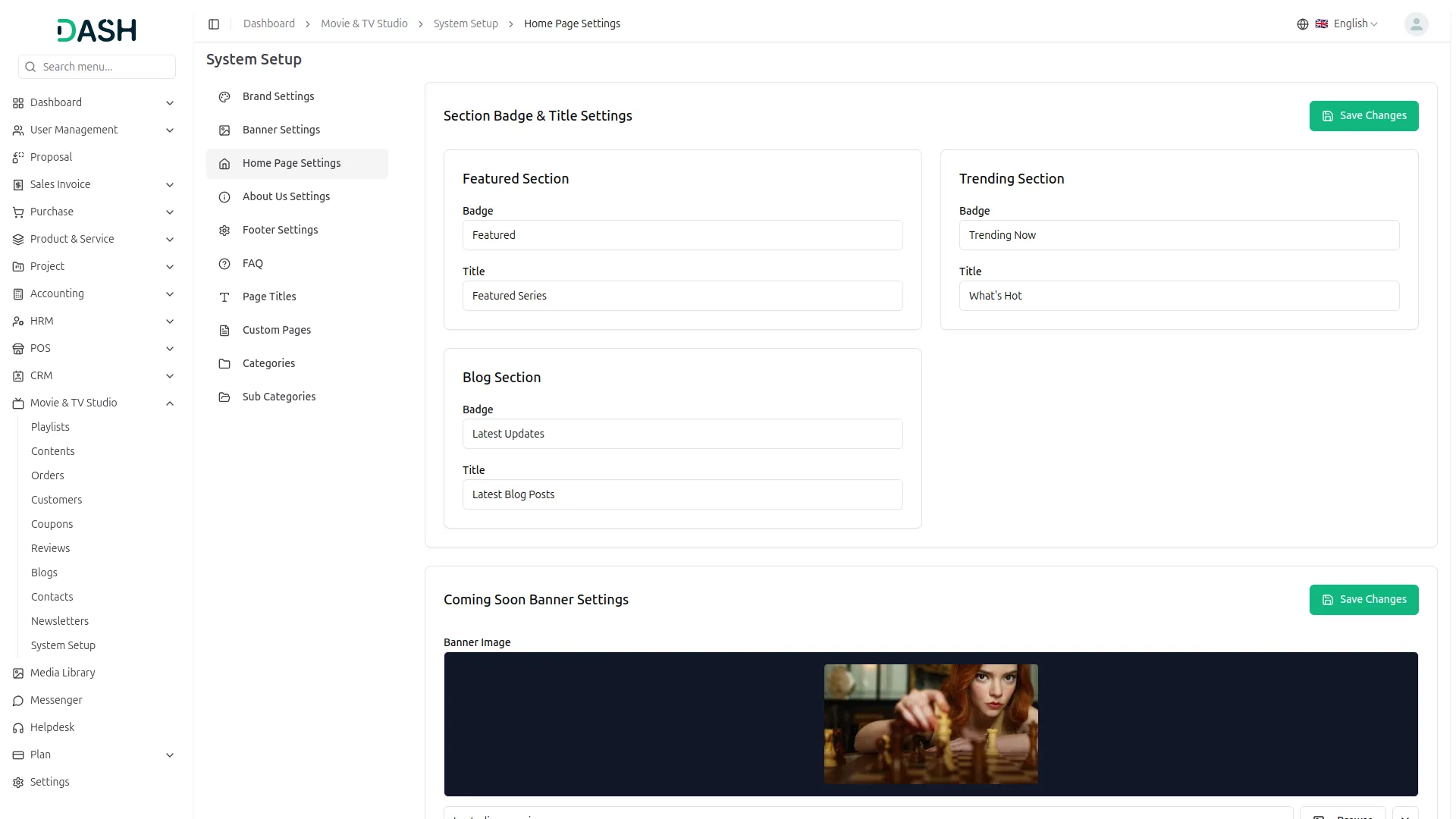Select the Footer Settings gear icon

(x=224, y=231)
